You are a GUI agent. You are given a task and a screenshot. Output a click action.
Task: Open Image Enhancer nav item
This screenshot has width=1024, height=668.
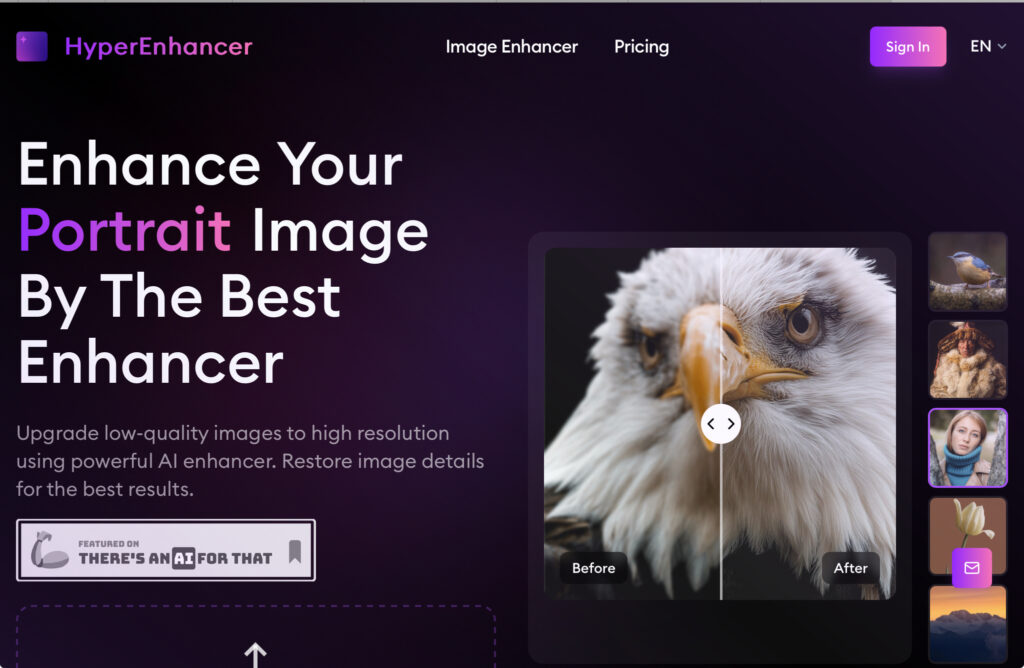[511, 46]
